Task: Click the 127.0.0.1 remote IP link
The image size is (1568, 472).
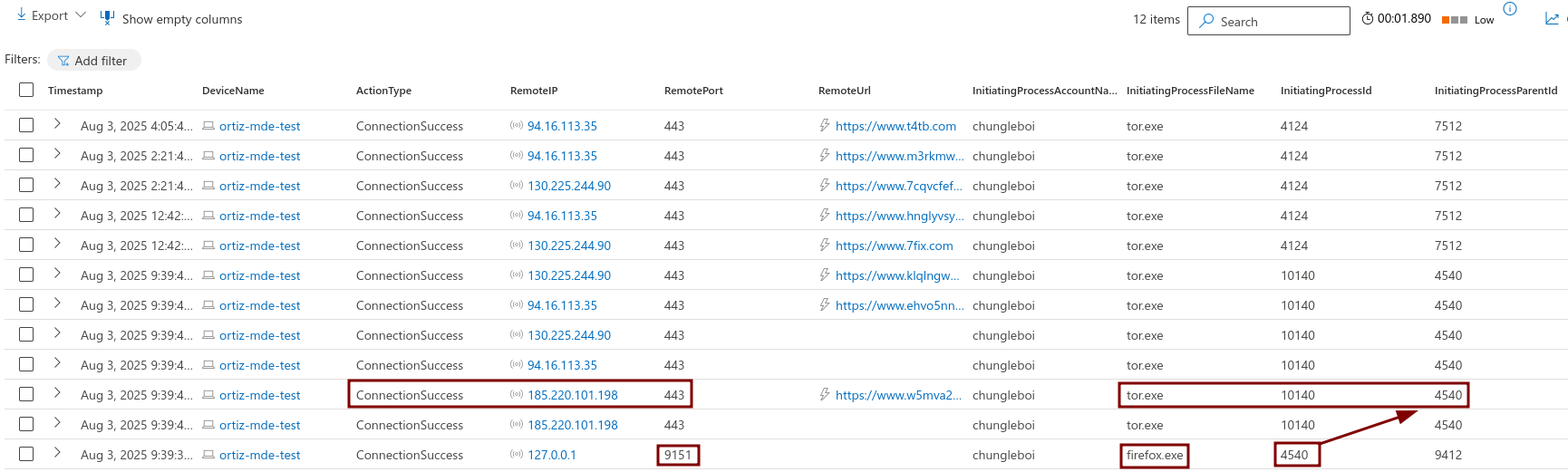Action: click(551, 455)
